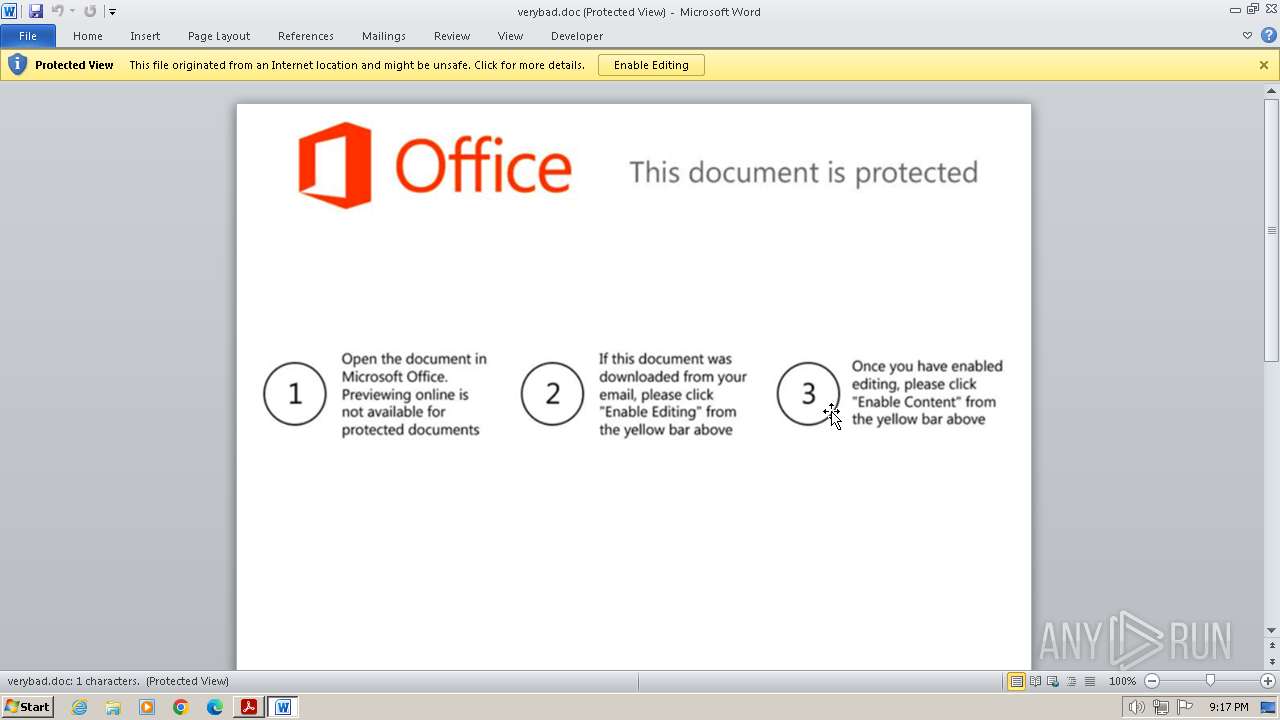Click the Word taskbar button
The height and width of the screenshot is (720, 1280).
click(283, 707)
